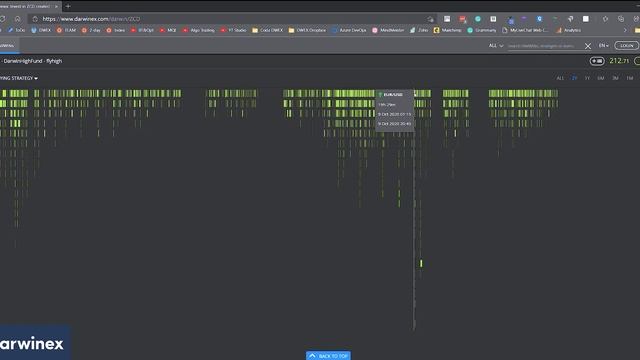Click the 212.71 quote value
Viewport: 640px width, 360px height.
pos(619,61)
